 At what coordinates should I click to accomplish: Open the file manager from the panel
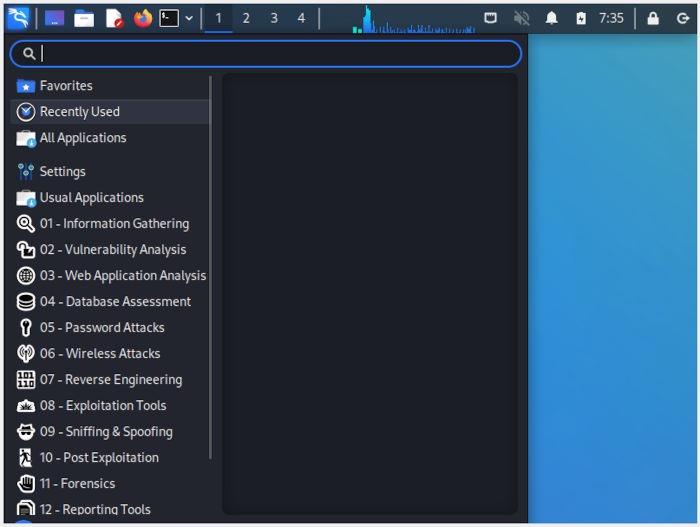84,18
